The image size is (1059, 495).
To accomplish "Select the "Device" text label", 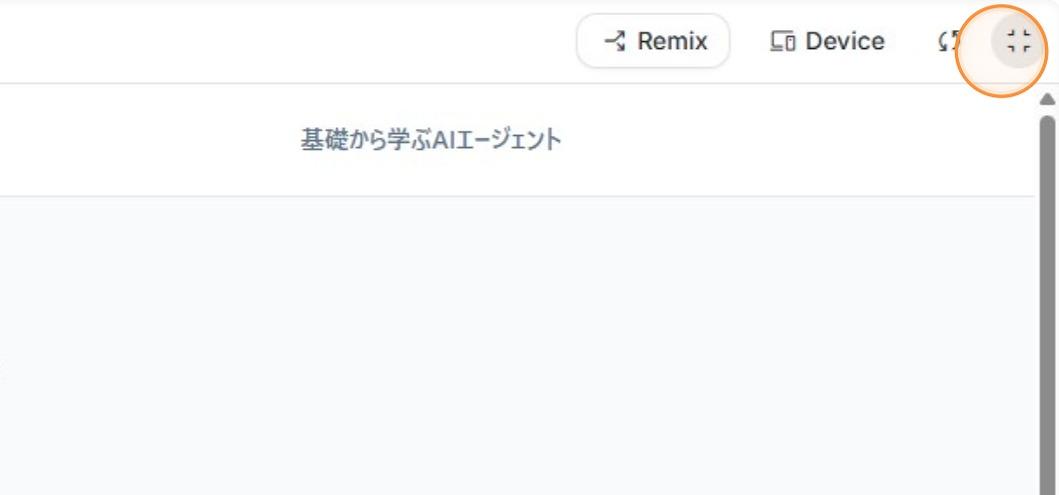I will coord(845,41).
